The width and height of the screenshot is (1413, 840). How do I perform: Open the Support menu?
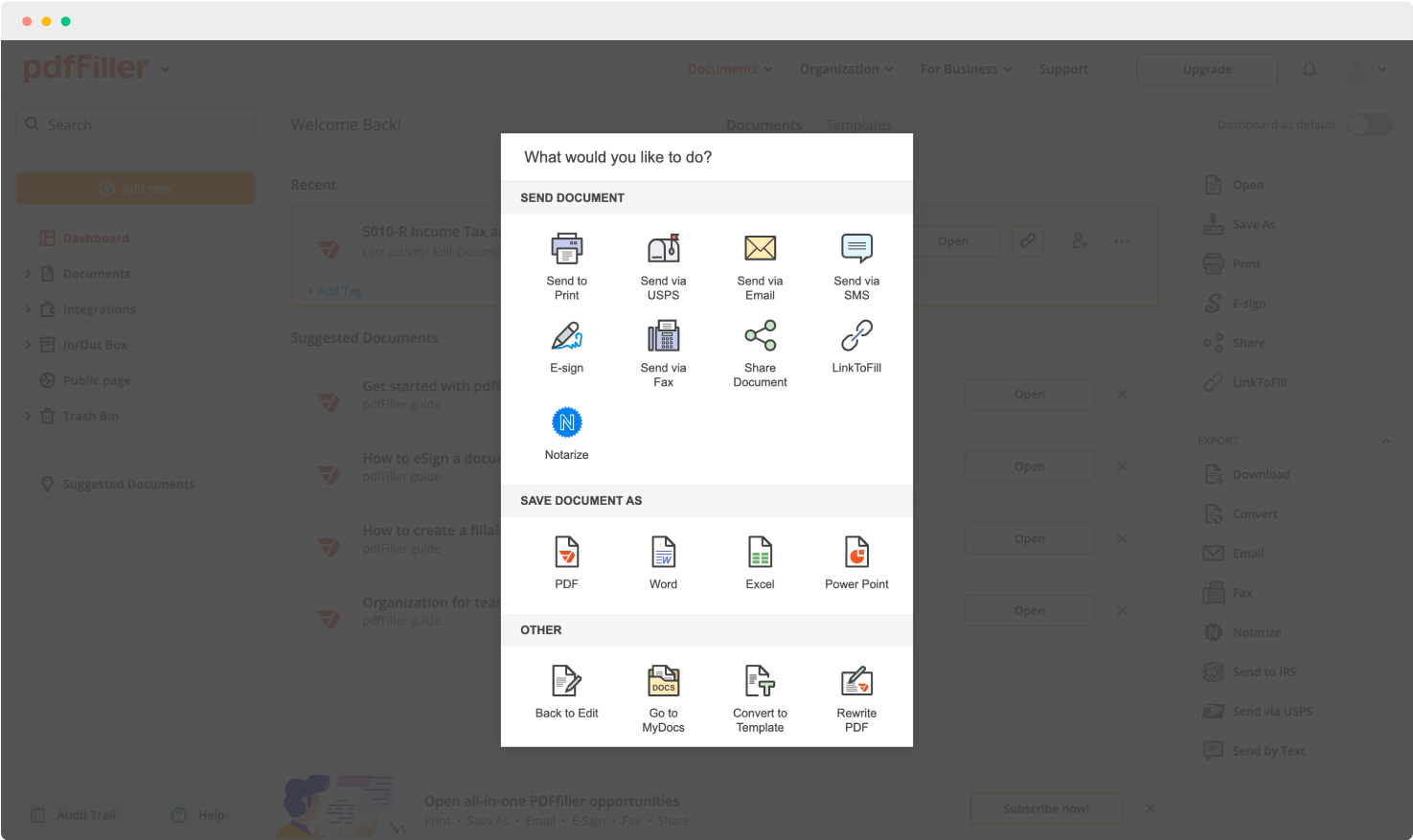coord(1063,69)
